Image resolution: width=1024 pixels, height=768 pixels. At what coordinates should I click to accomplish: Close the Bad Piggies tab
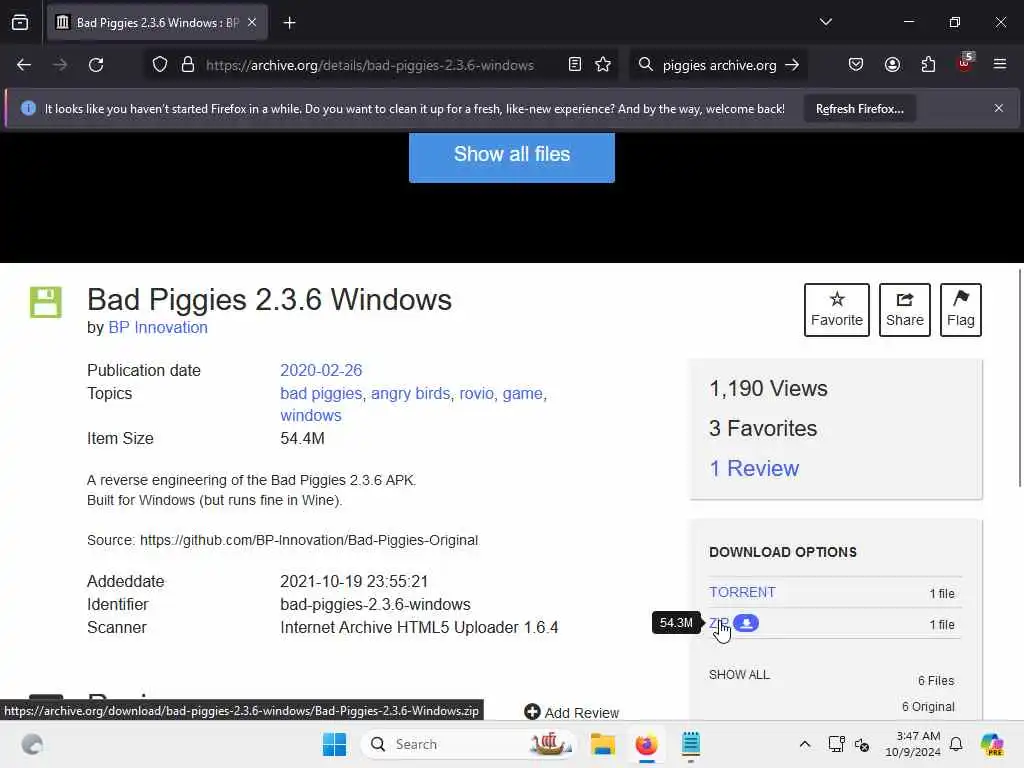pyautogui.click(x=252, y=22)
